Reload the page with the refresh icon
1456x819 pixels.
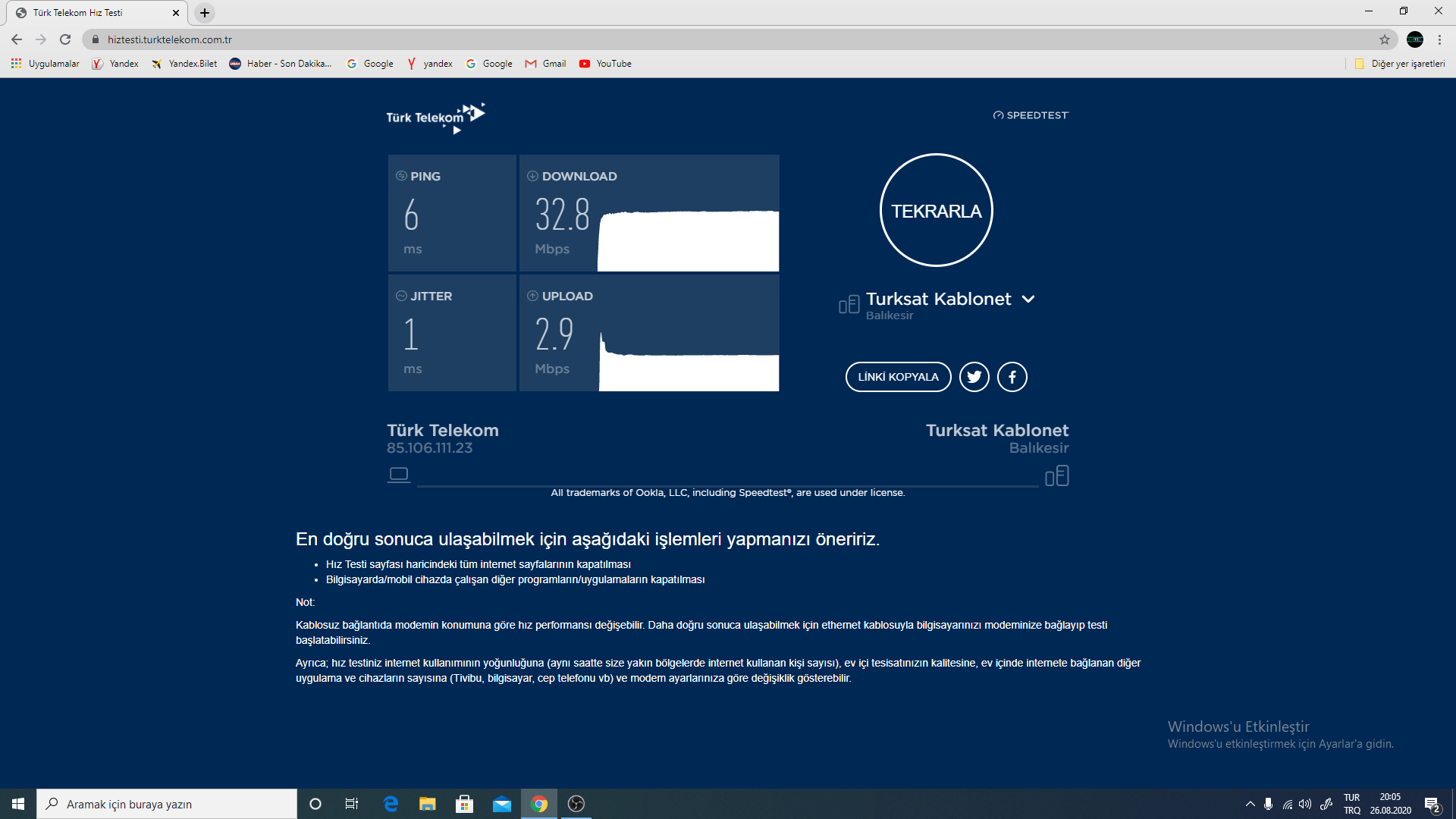coord(65,39)
